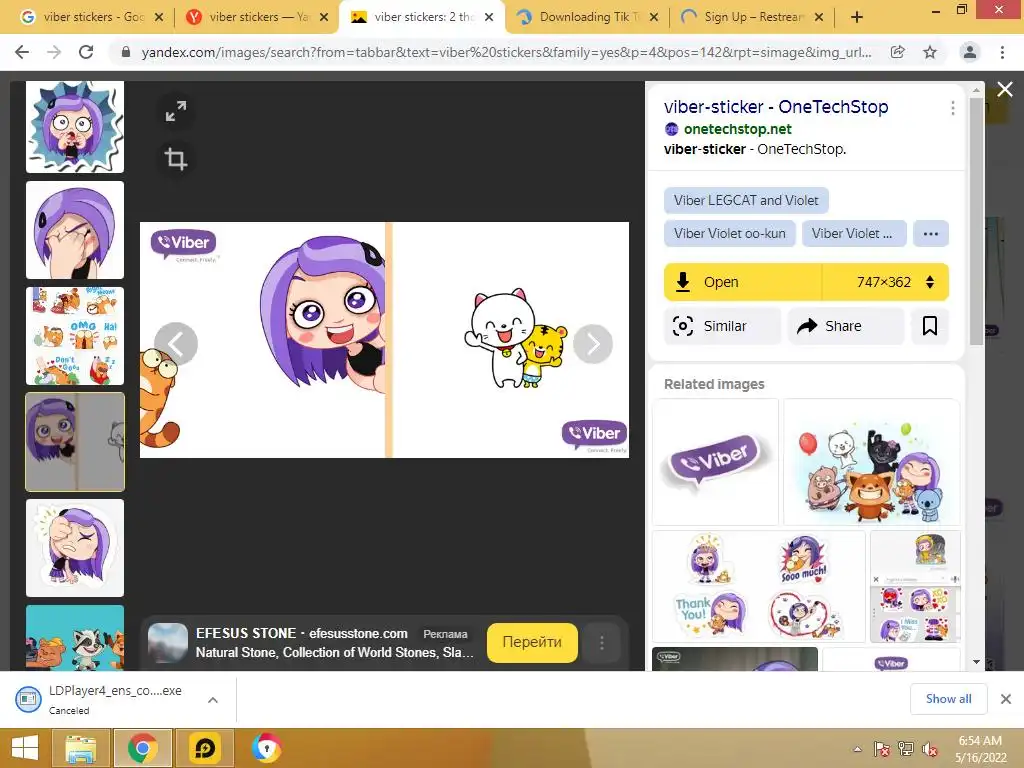Open the EFESUS STONE ad title

[x=301, y=633]
